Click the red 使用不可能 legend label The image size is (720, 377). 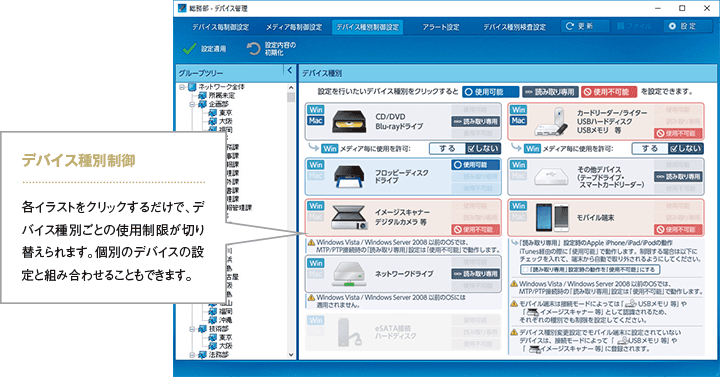609,92
